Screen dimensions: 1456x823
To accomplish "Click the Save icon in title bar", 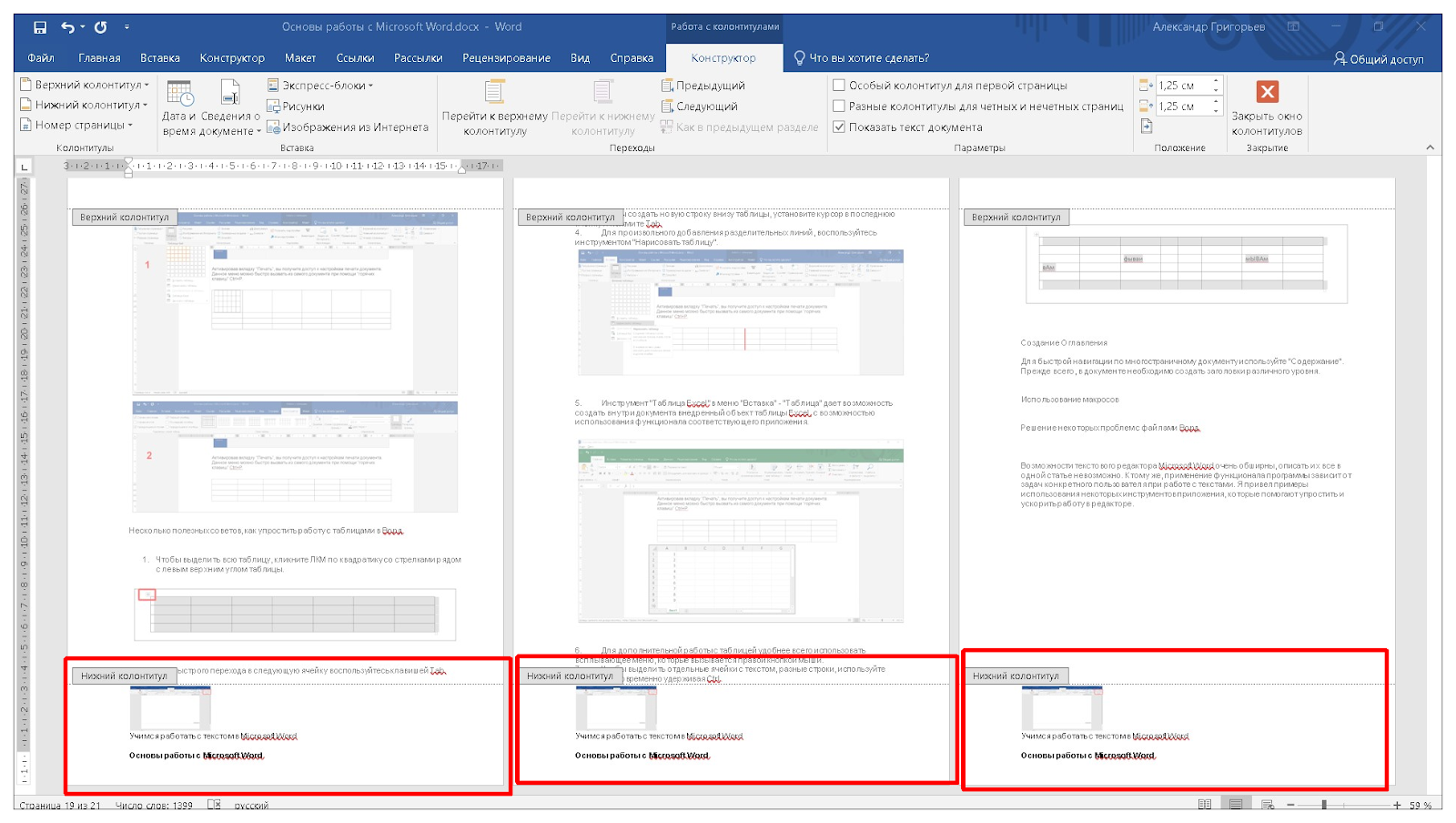I will [x=40, y=27].
